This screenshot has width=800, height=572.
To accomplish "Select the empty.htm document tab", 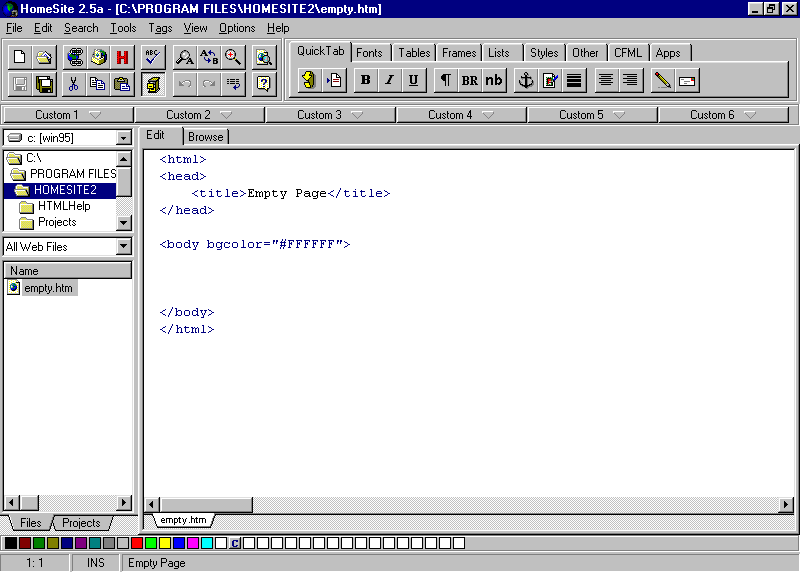I will click(x=183, y=520).
